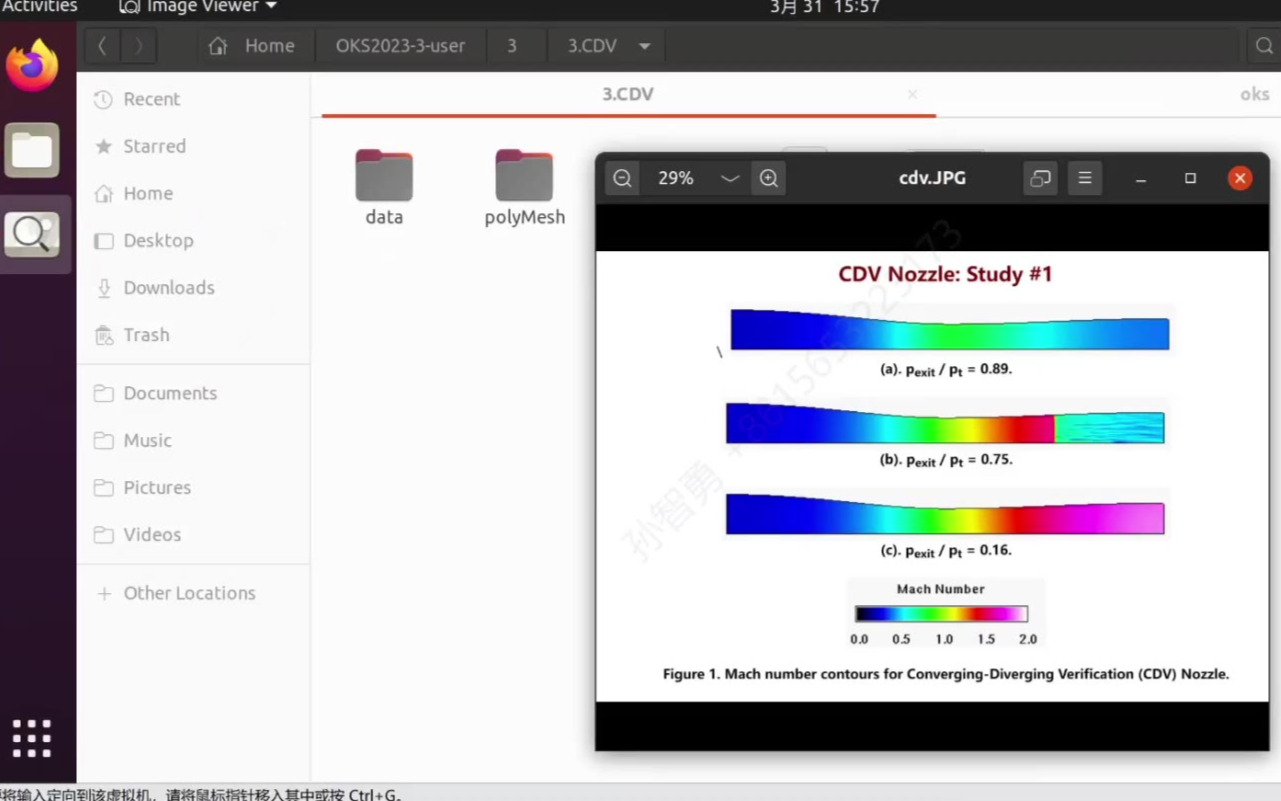Zoom out the image in viewer
This screenshot has height=801, width=1281.
pyautogui.click(x=622, y=178)
